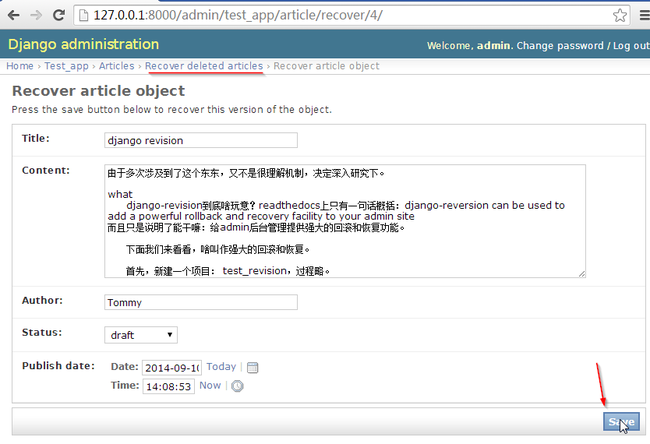Screen dimensions: 650x444
Task: Click the 'Recover article object' breadcrumb text
Action: click(x=326, y=66)
